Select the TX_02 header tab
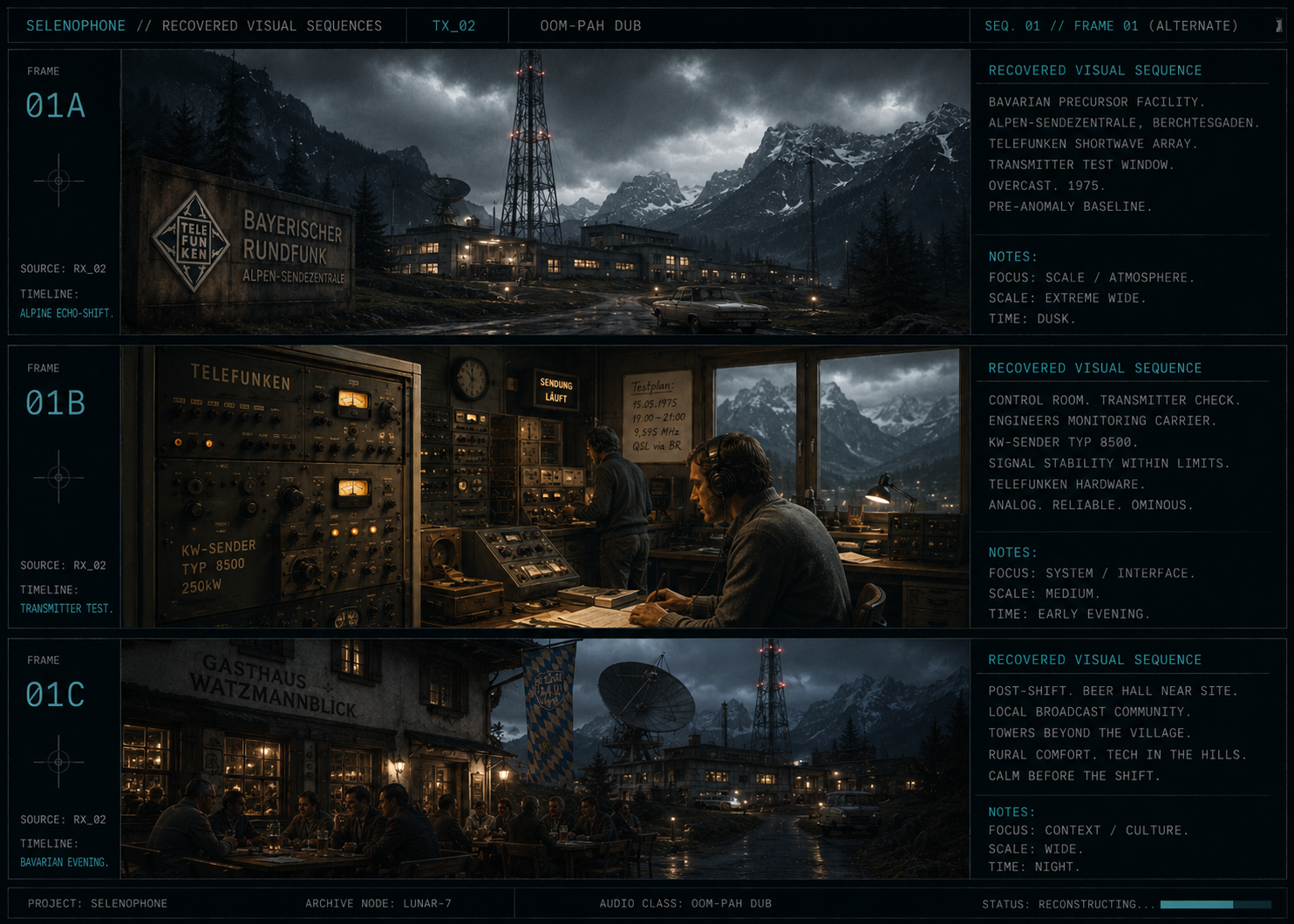 pyautogui.click(x=454, y=26)
